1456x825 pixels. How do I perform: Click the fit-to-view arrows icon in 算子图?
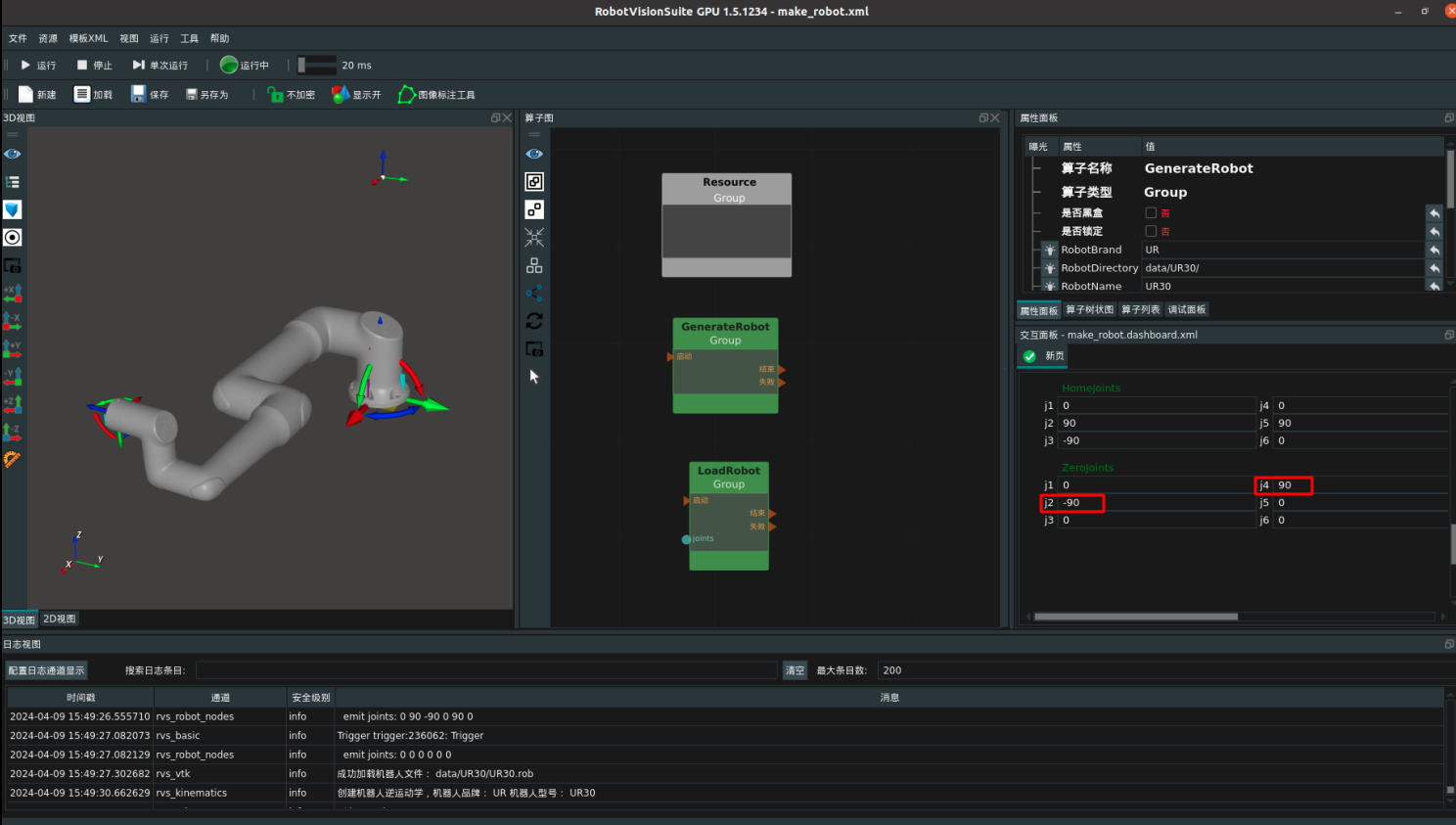tap(534, 238)
